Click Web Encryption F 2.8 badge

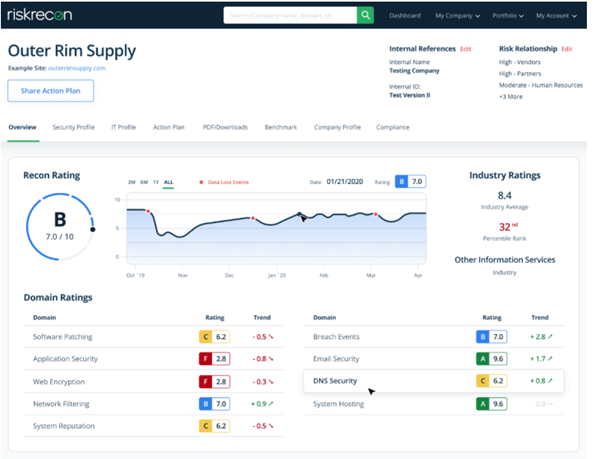click(x=215, y=381)
